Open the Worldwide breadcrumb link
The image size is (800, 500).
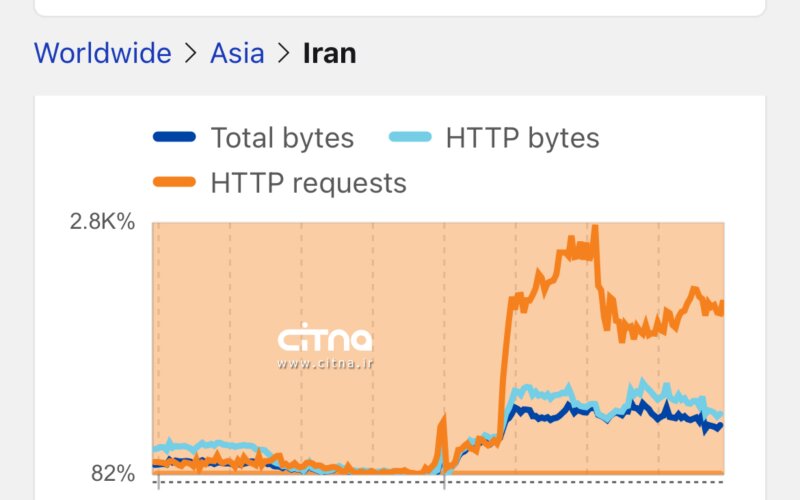point(103,53)
